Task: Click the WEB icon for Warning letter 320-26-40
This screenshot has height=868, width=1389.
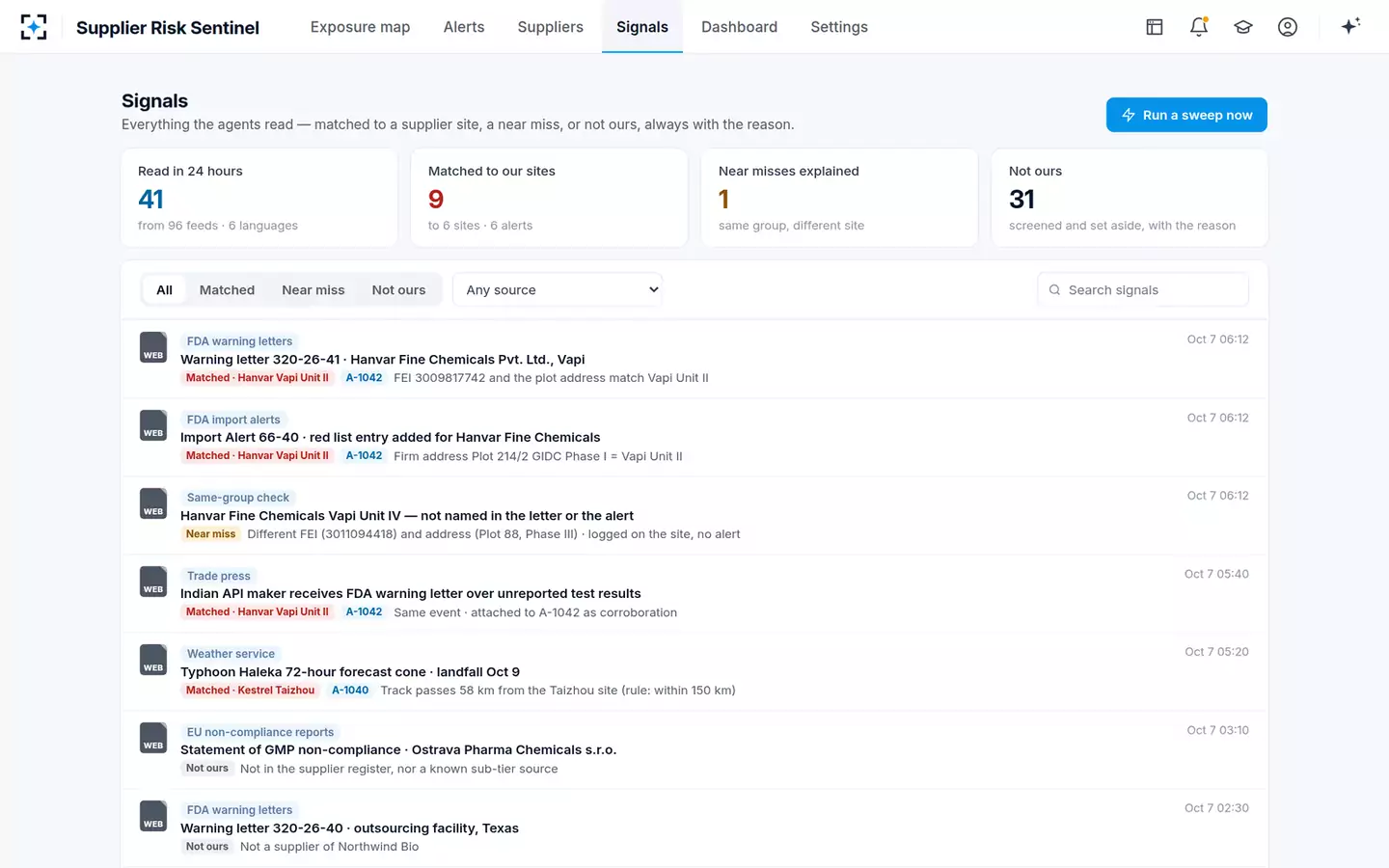Action: click(153, 816)
